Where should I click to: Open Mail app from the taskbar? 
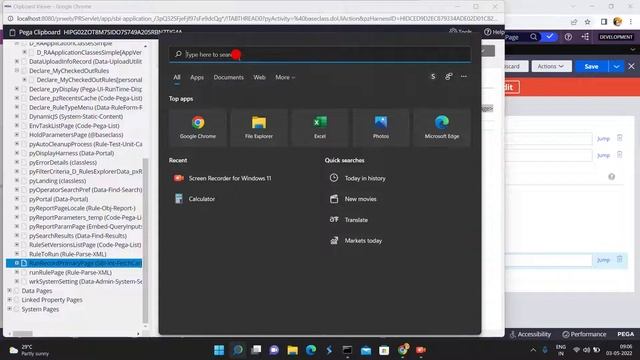[366, 350]
